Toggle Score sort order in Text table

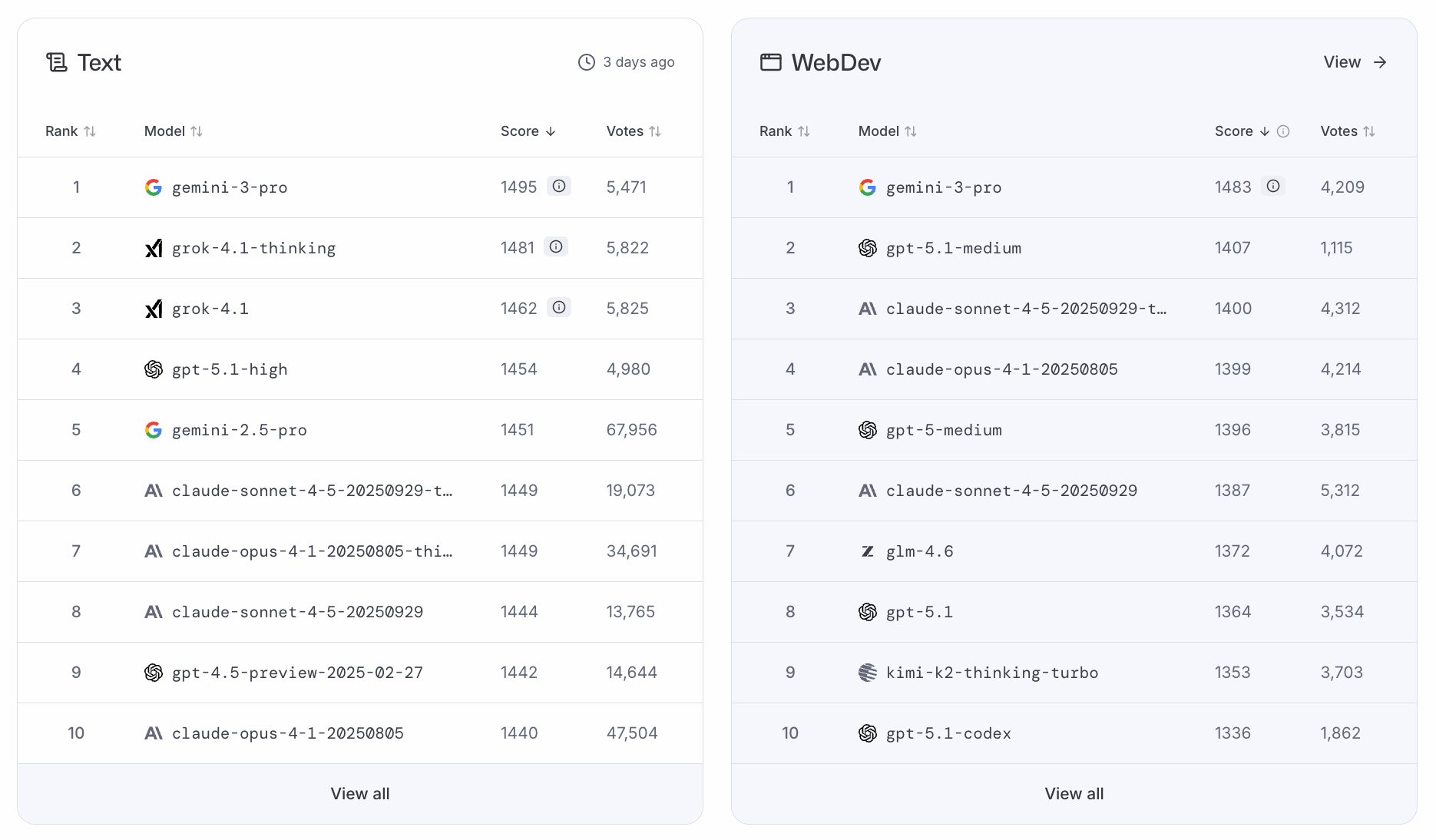528,131
